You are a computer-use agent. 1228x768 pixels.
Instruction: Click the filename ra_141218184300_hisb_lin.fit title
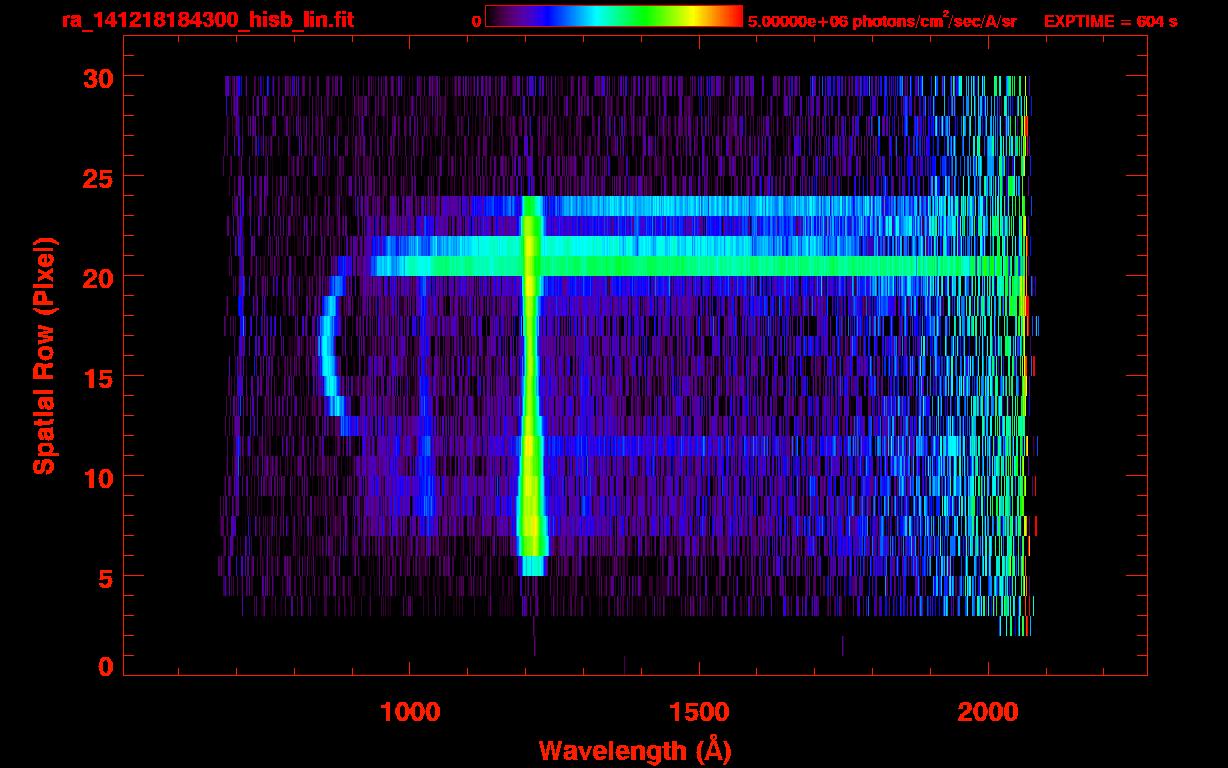207,20
